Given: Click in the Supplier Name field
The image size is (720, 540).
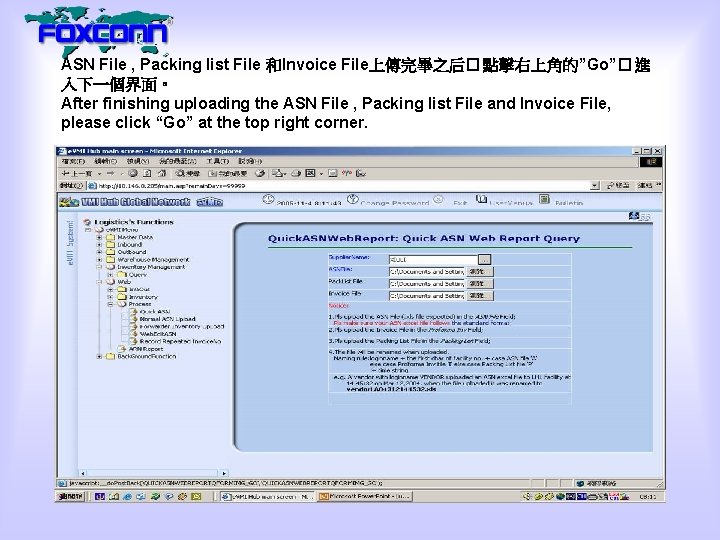Looking at the screenshot, I should point(433,260).
